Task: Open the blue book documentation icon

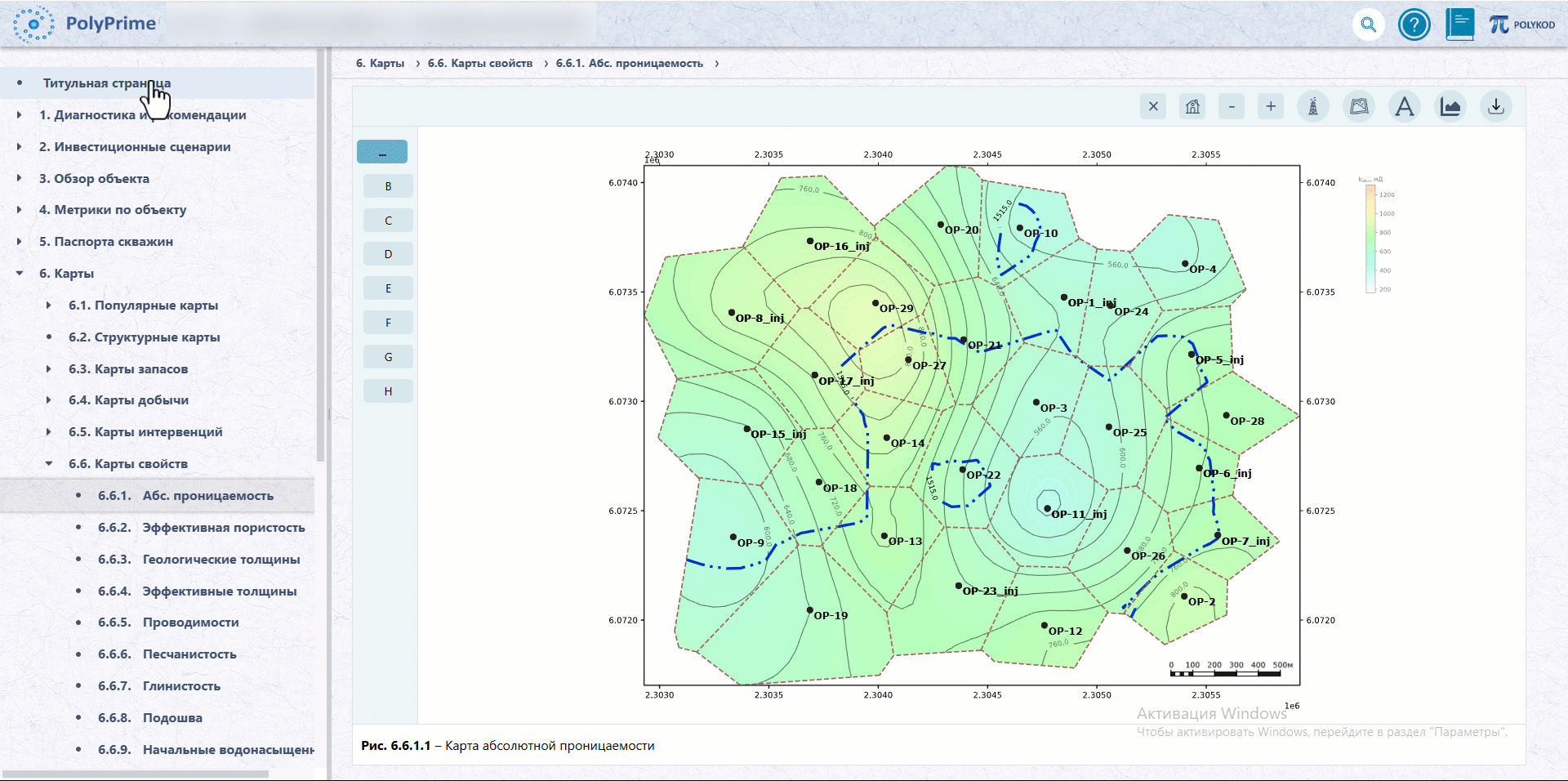Action: pyautogui.click(x=1459, y=25)
